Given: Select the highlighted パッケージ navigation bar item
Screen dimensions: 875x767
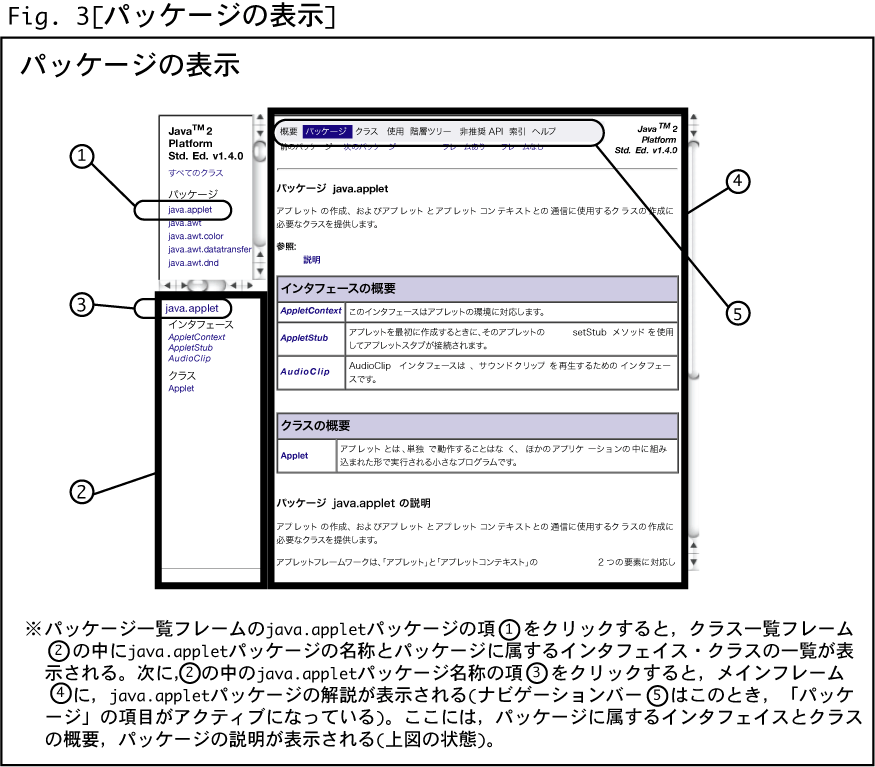Looking at the screenshot, I should 326,132.
